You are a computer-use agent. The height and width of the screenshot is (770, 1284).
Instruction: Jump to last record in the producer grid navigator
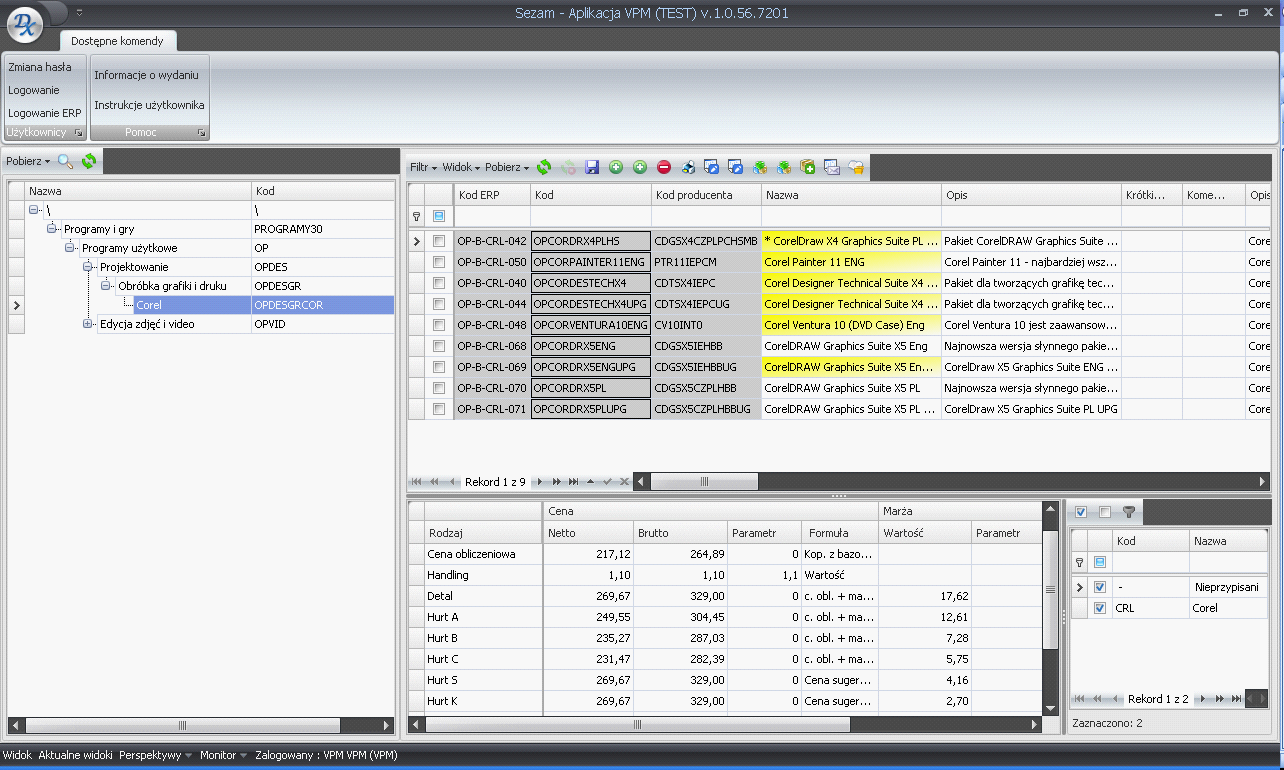[1237, 698]
